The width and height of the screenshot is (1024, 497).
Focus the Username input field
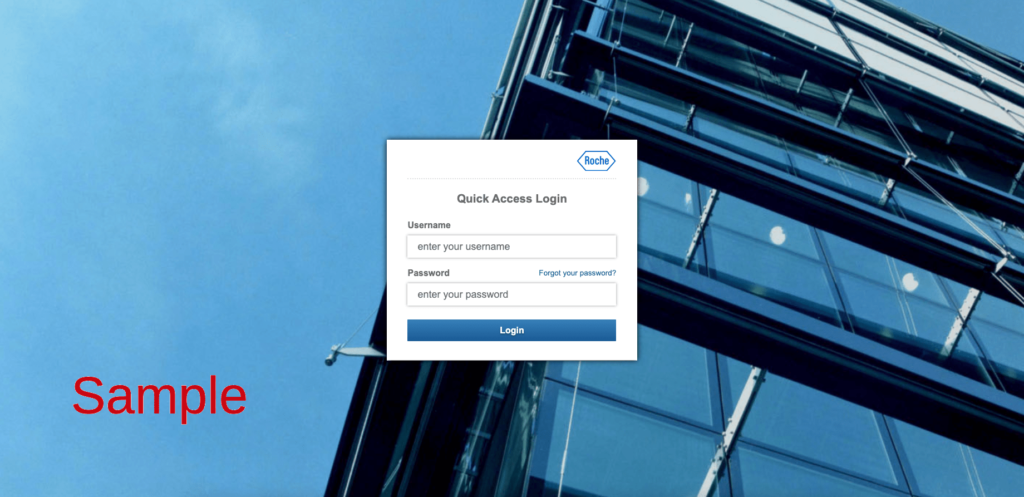(x=511, y=247)
